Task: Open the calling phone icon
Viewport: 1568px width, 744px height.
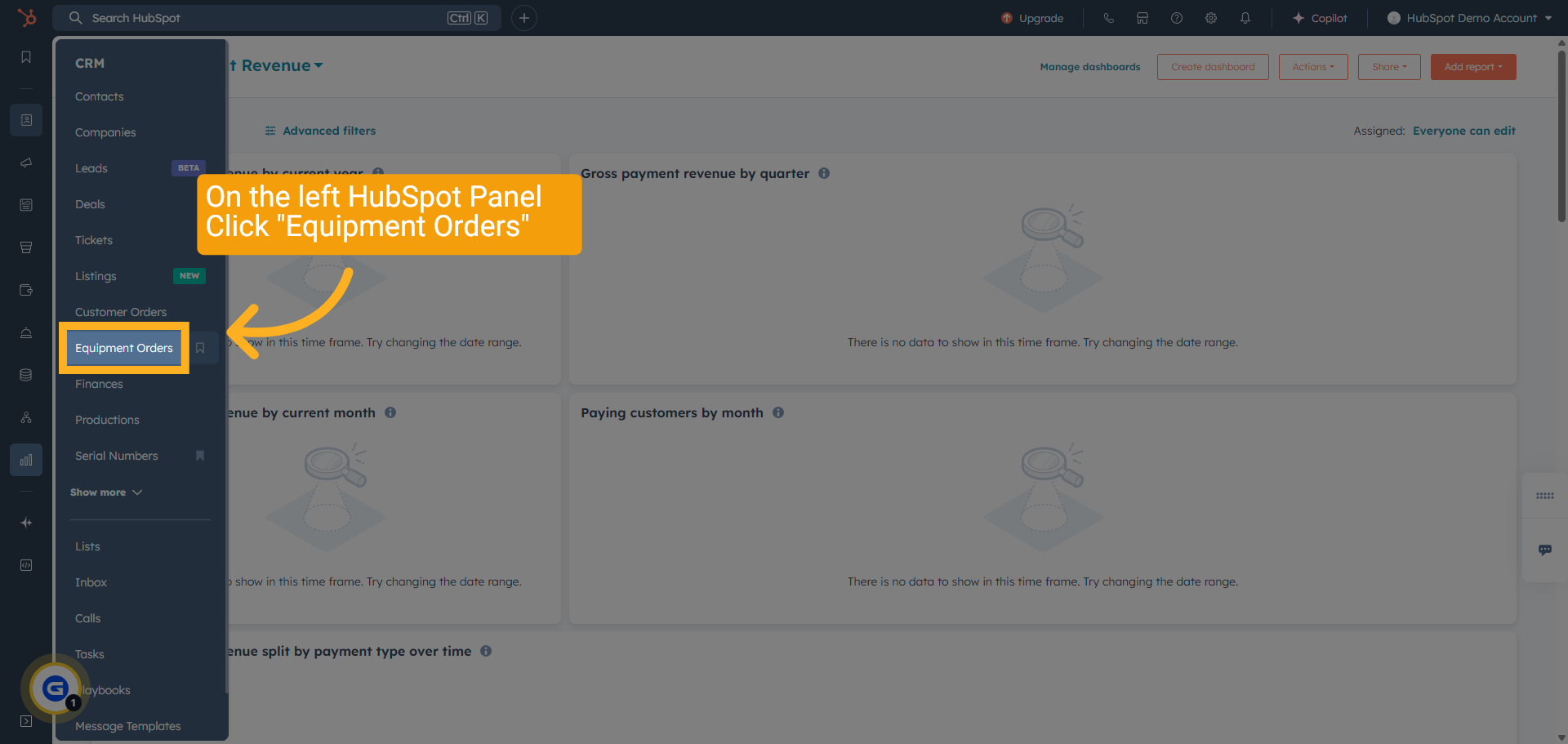Action: coord(1108,18)
